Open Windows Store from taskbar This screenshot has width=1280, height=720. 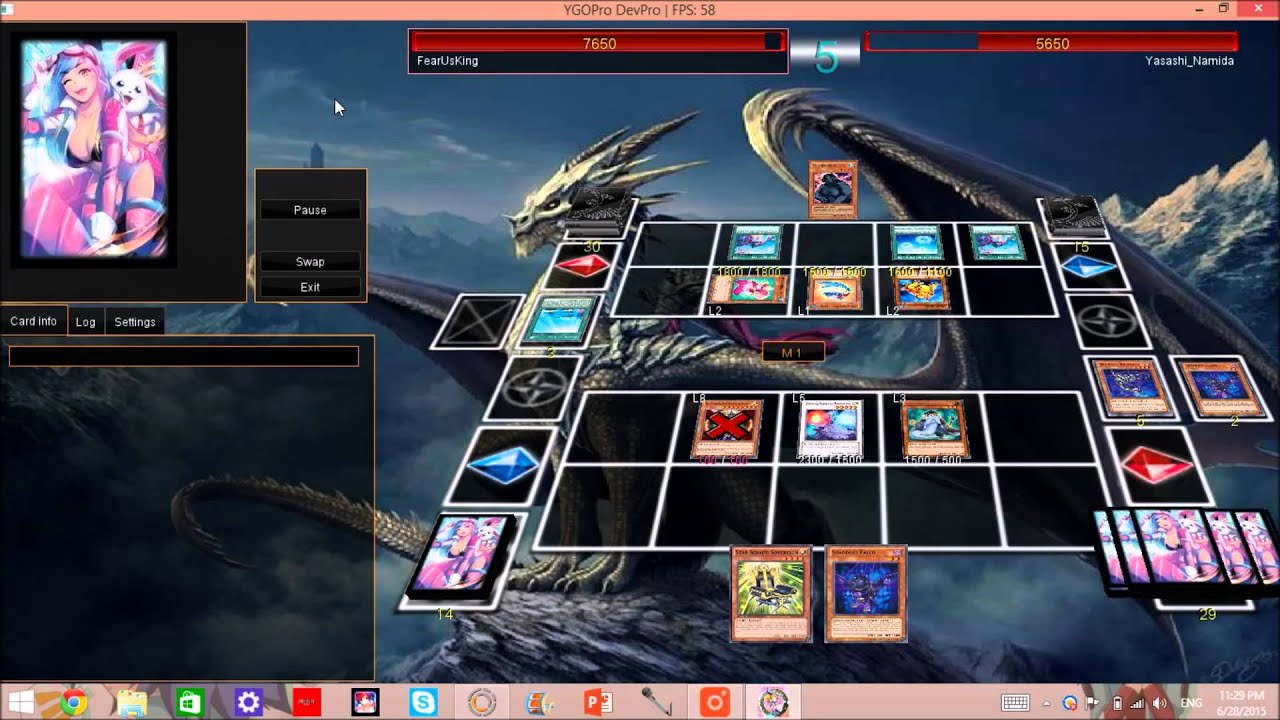(x=189, y=703)
